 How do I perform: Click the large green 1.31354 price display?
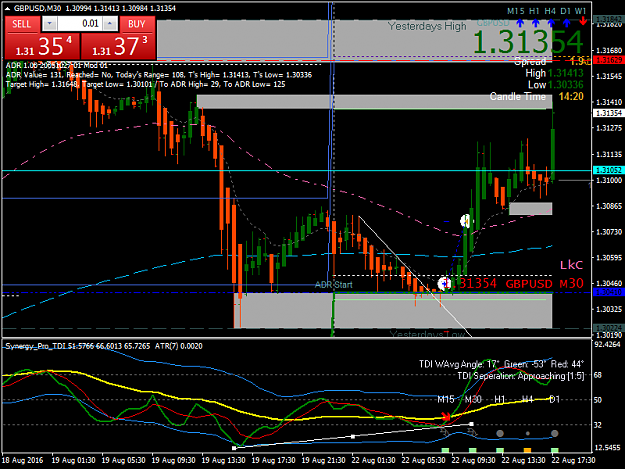coord(528,42)
